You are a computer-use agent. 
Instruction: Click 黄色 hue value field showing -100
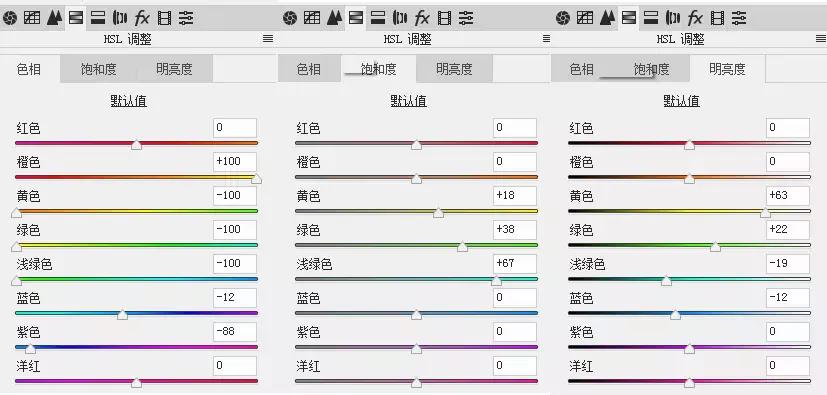235,196
